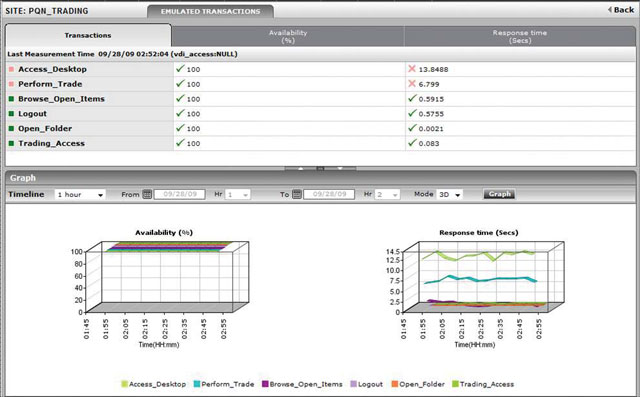This screenshot has height=397, width=640.
Task: Open the From Hr dropdown
Action: click(x=238, y=195)
